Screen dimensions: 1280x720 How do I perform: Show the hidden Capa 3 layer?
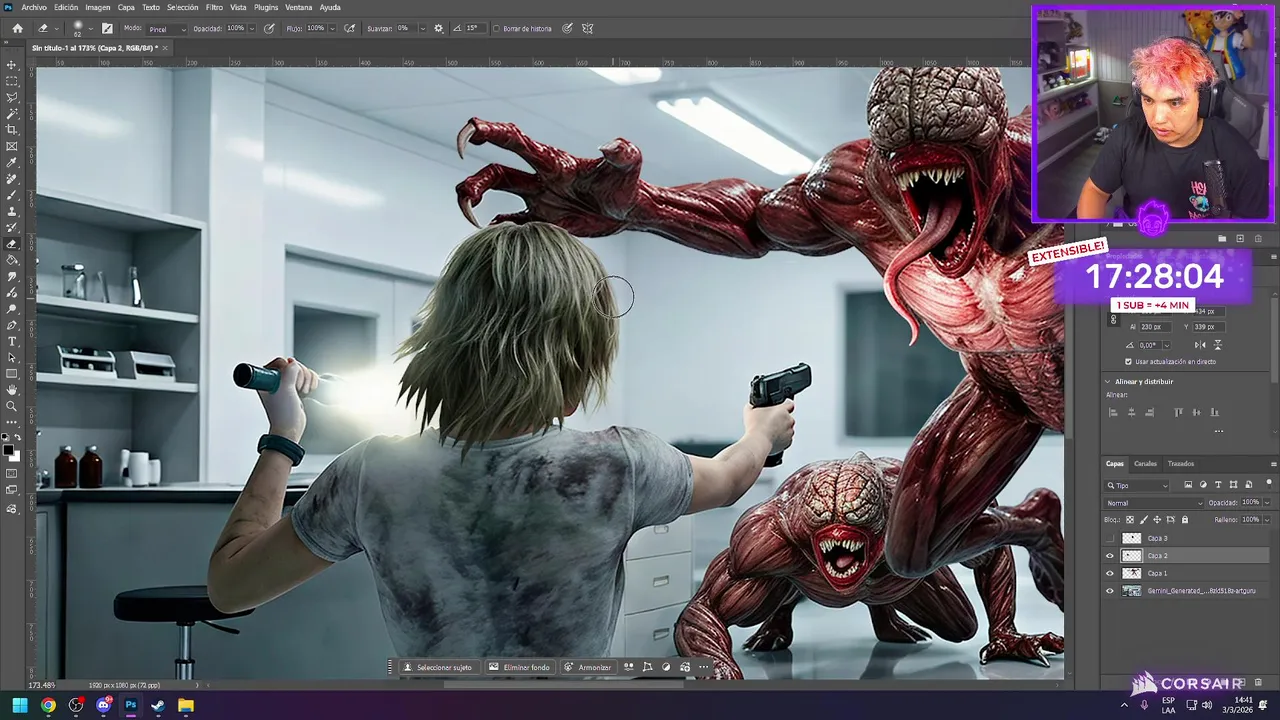(1109, 539)
